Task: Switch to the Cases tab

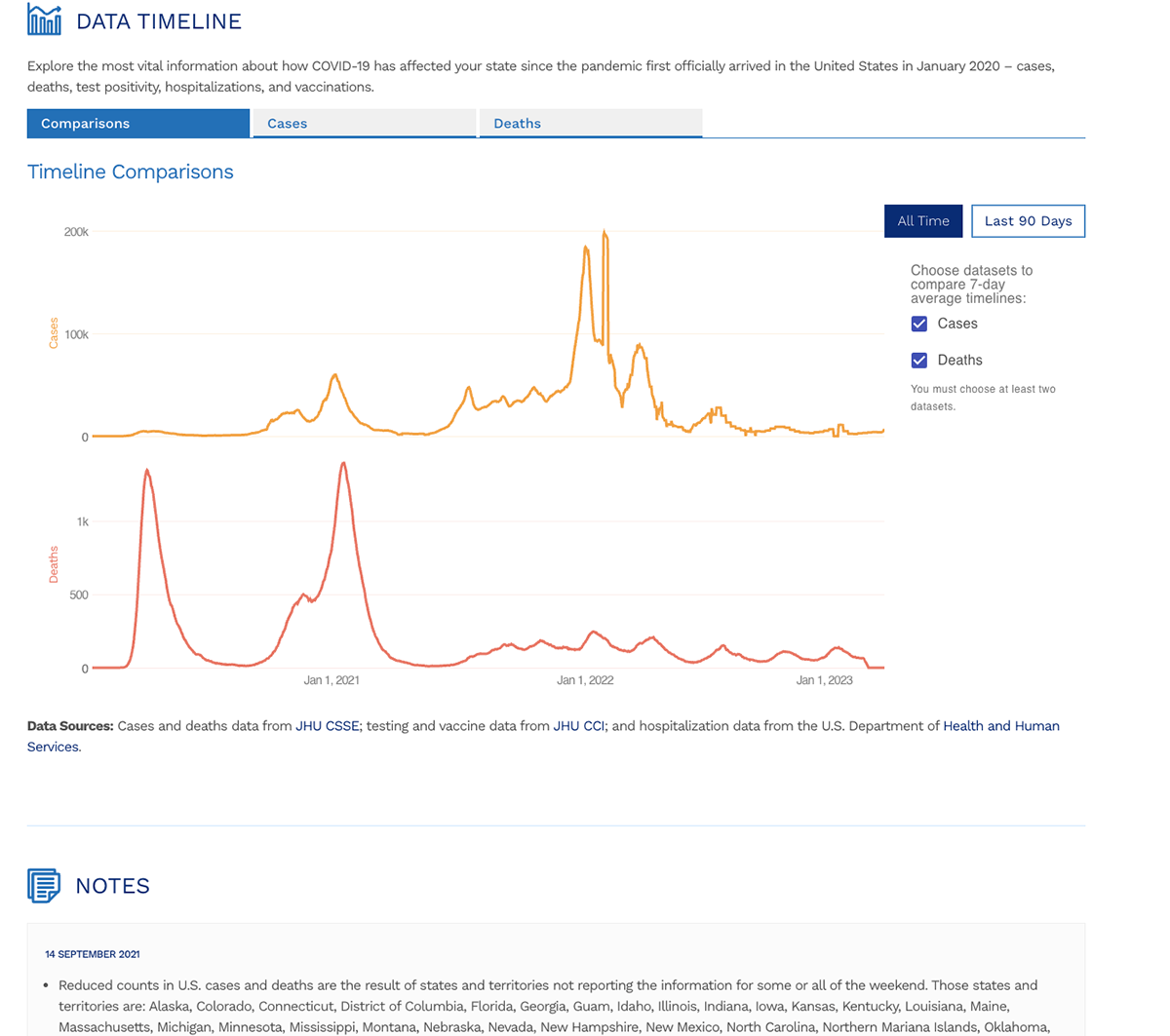Action: 364,123
